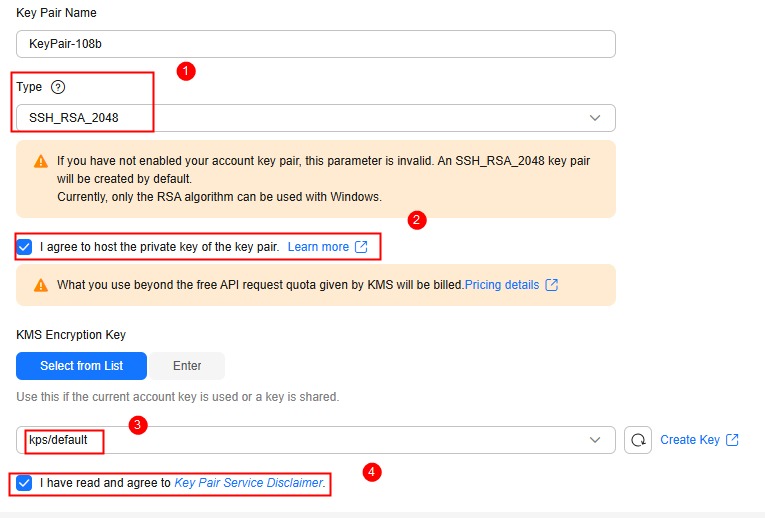Expand the Type dropdown arrow

[595, 118]
